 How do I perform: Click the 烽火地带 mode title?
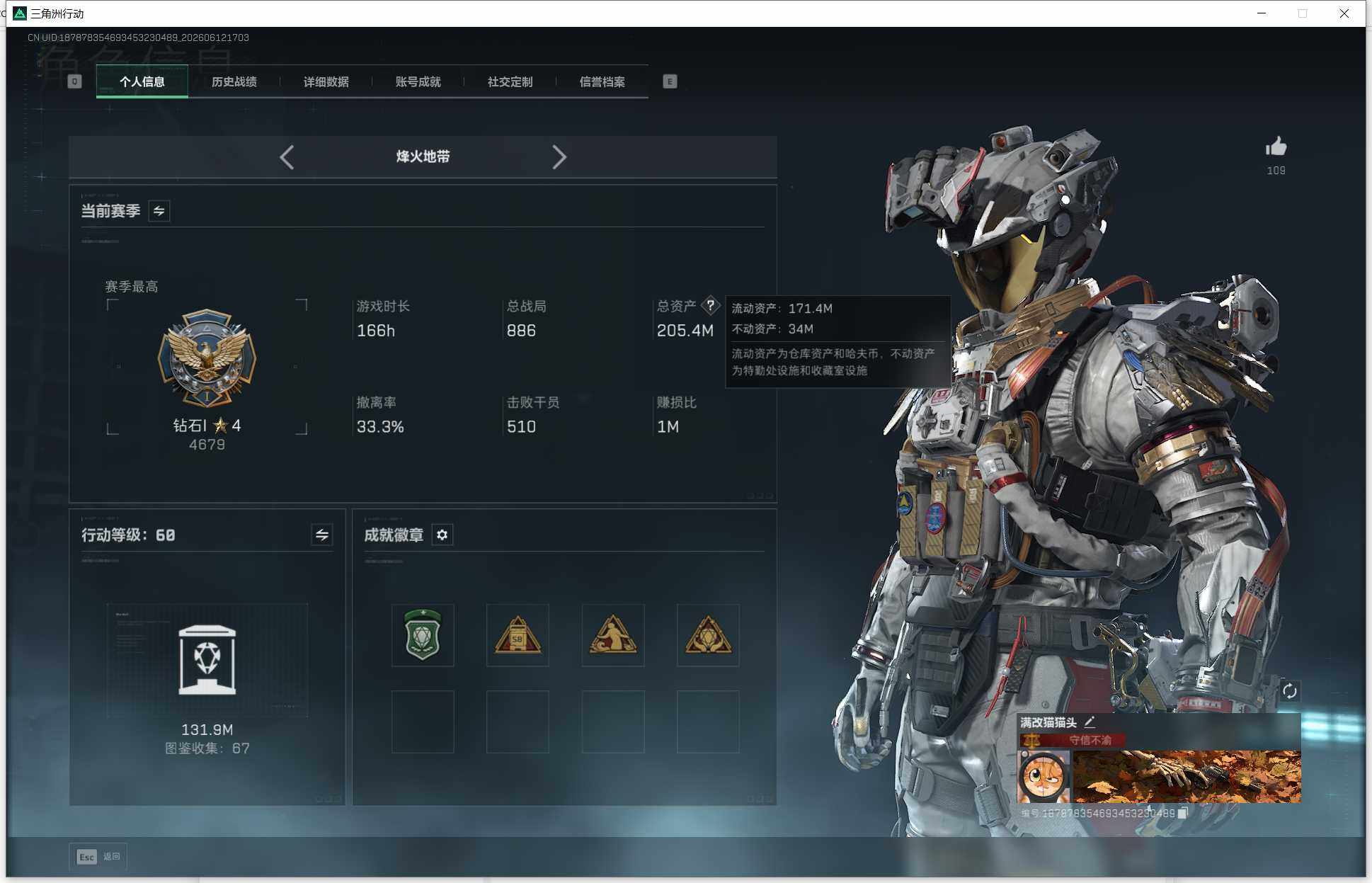coord(423,156)
